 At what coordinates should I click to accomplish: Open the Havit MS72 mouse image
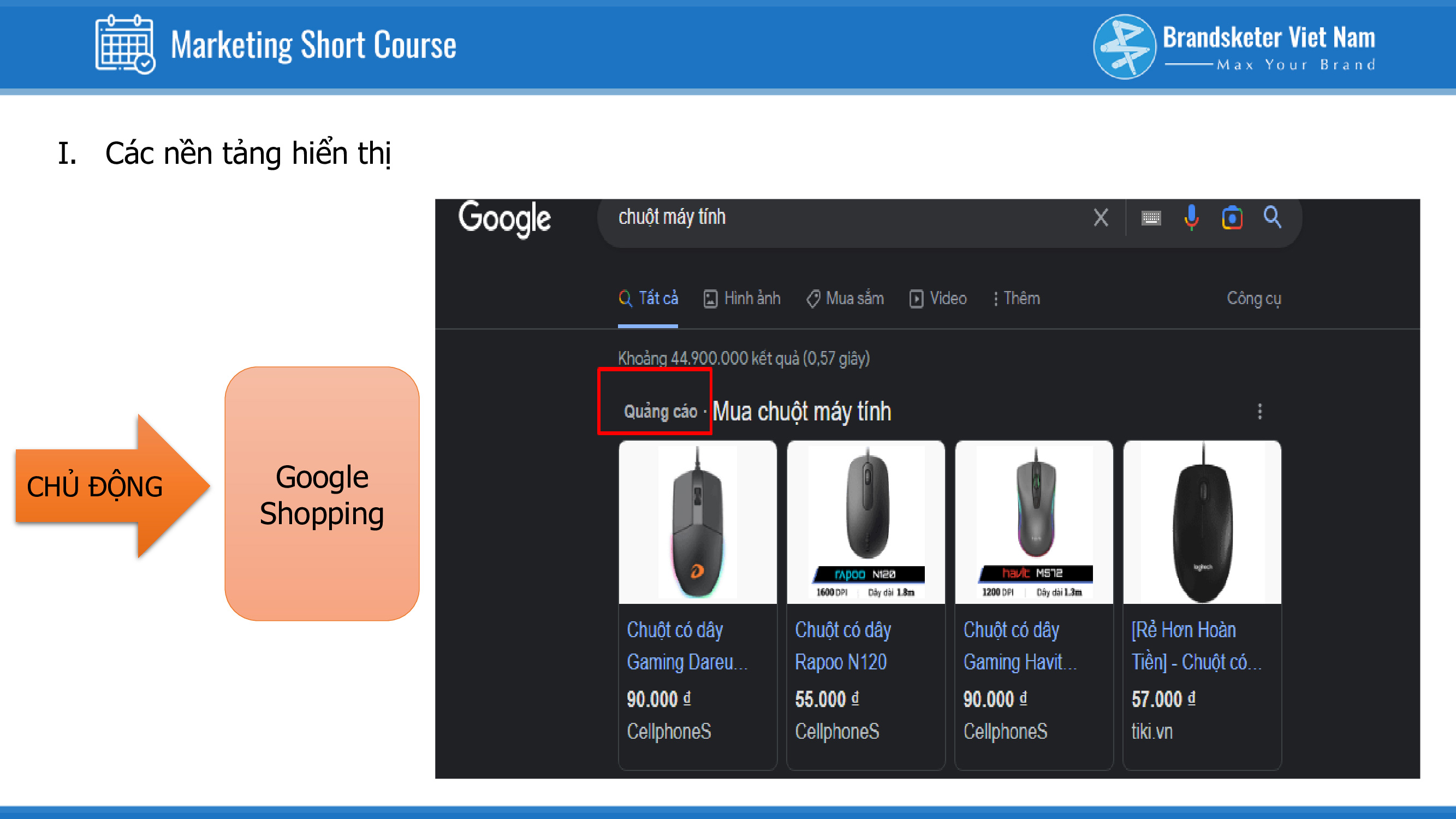pos(1035,523)
